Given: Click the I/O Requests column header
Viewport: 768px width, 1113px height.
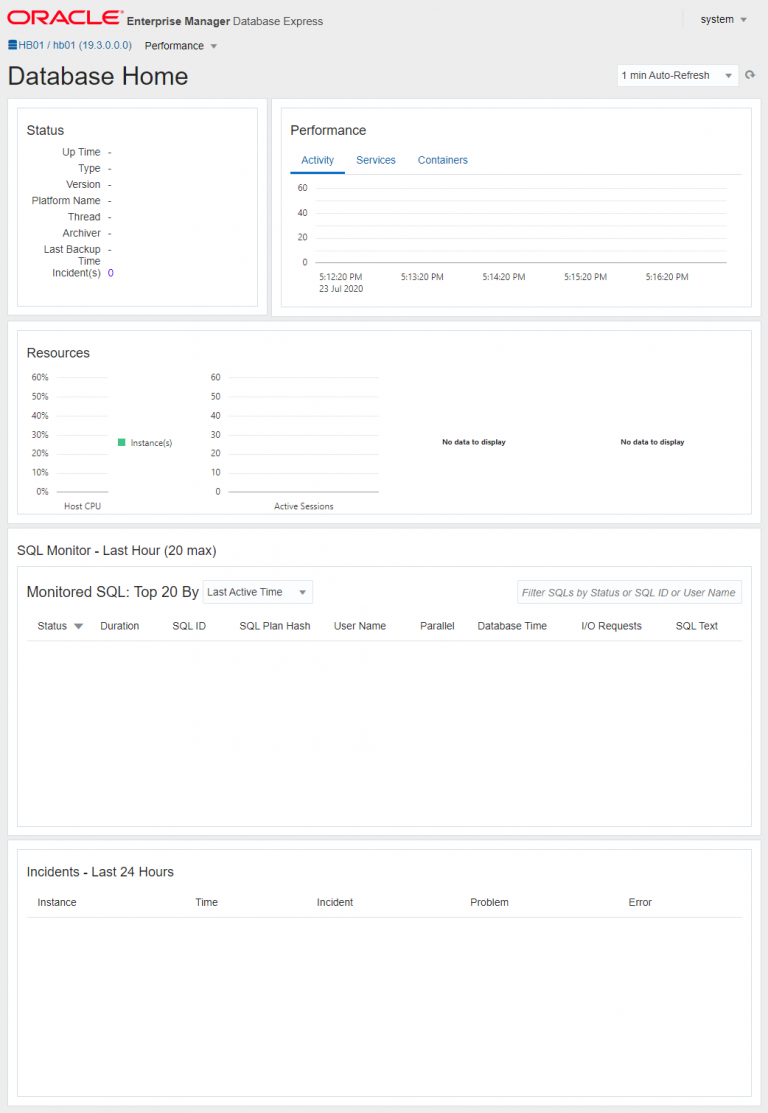Looking at the screenshot, I should click(611, 626).
